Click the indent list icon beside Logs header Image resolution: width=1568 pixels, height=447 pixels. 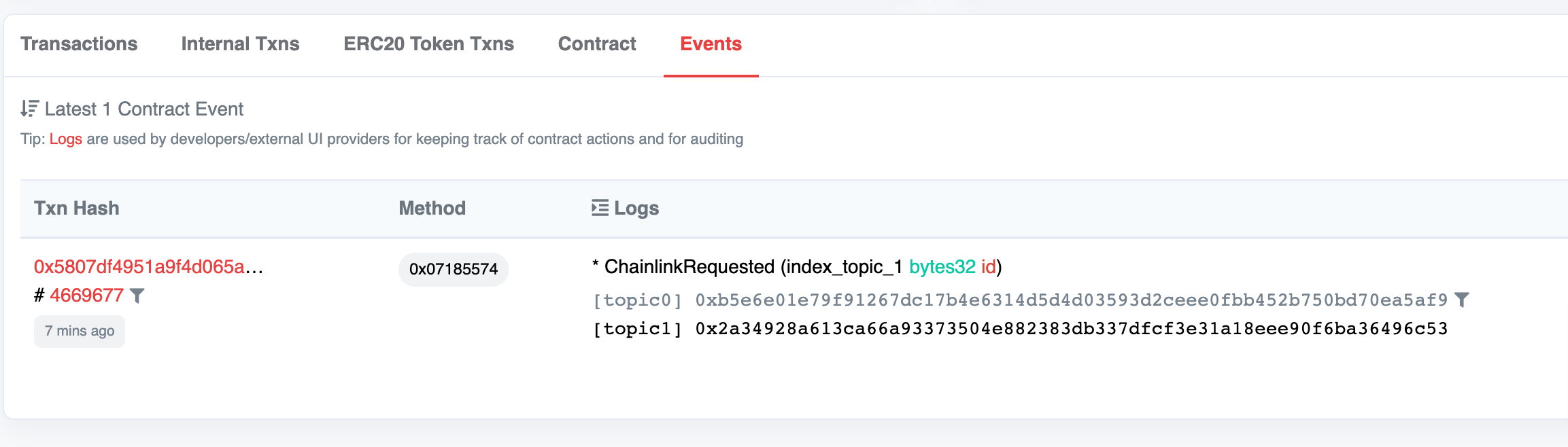[600, 208]
